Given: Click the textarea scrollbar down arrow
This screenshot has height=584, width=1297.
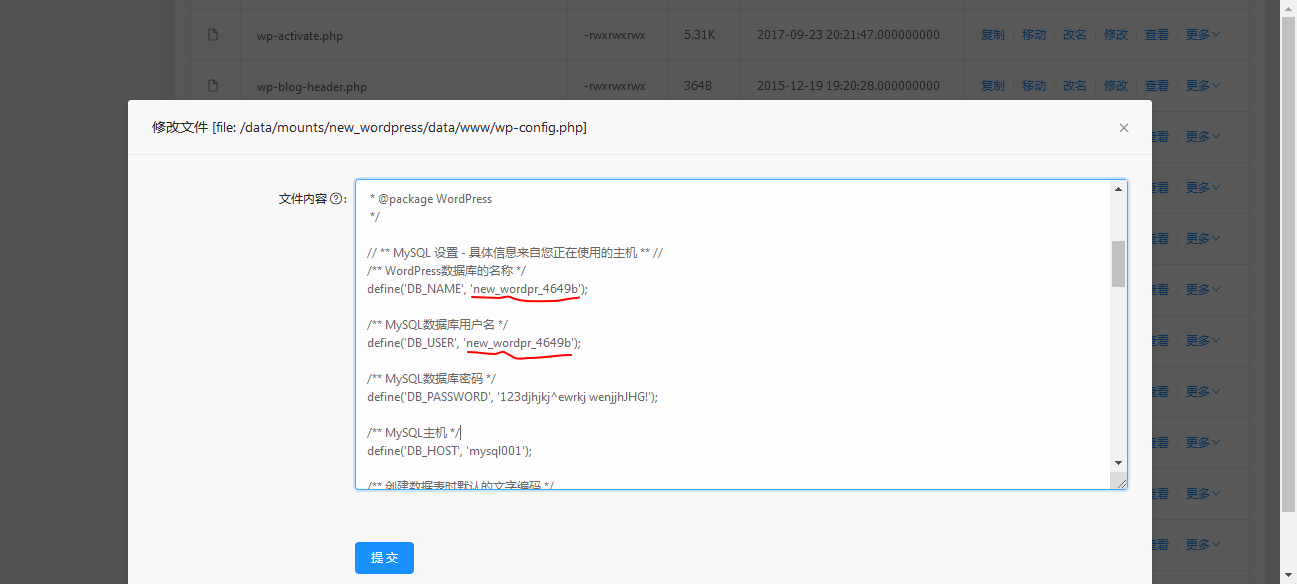Looking at the screenshot, I should [1118, 463].
